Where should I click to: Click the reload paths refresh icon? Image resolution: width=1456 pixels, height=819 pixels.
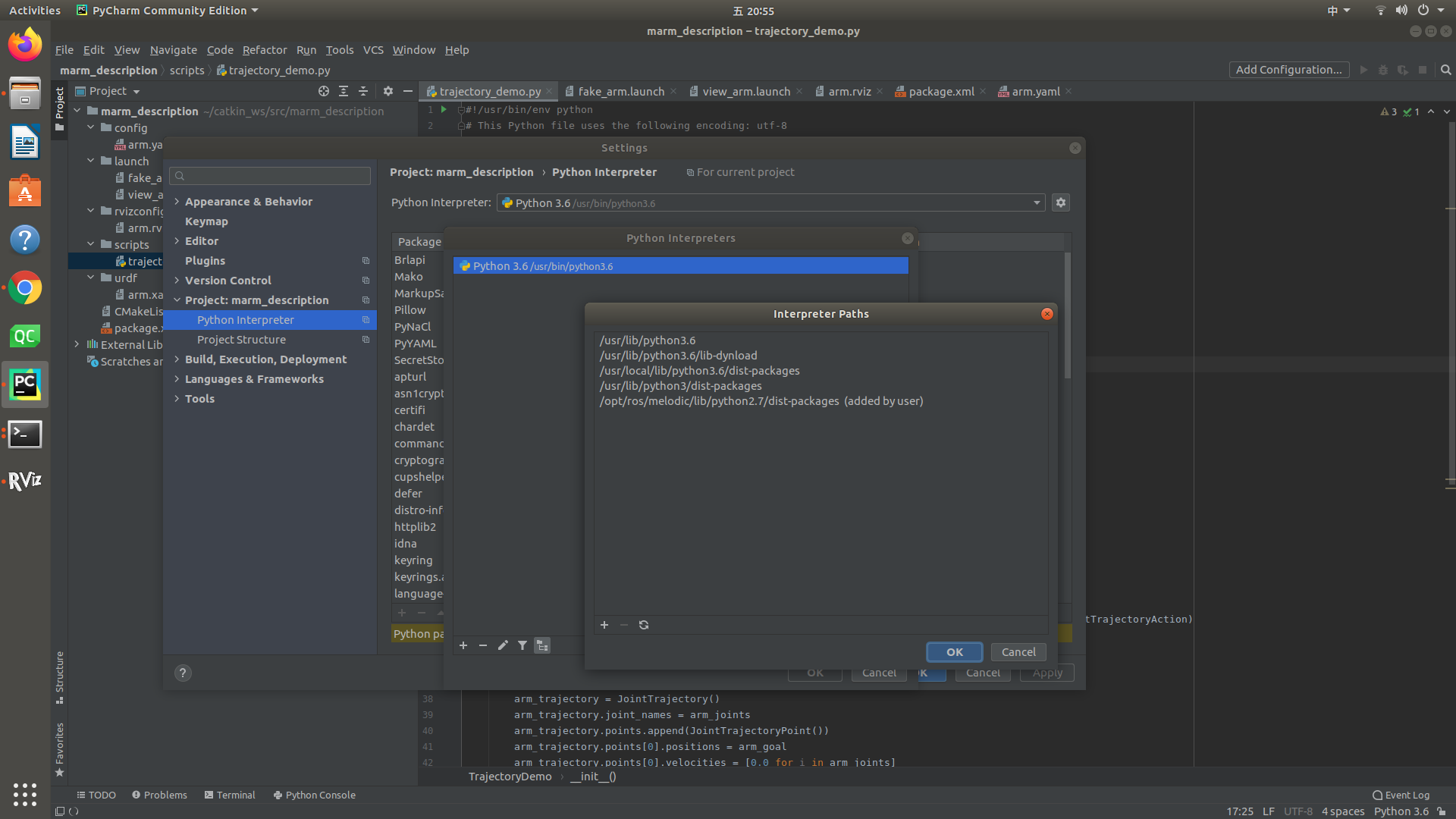[x=644, y=625]
